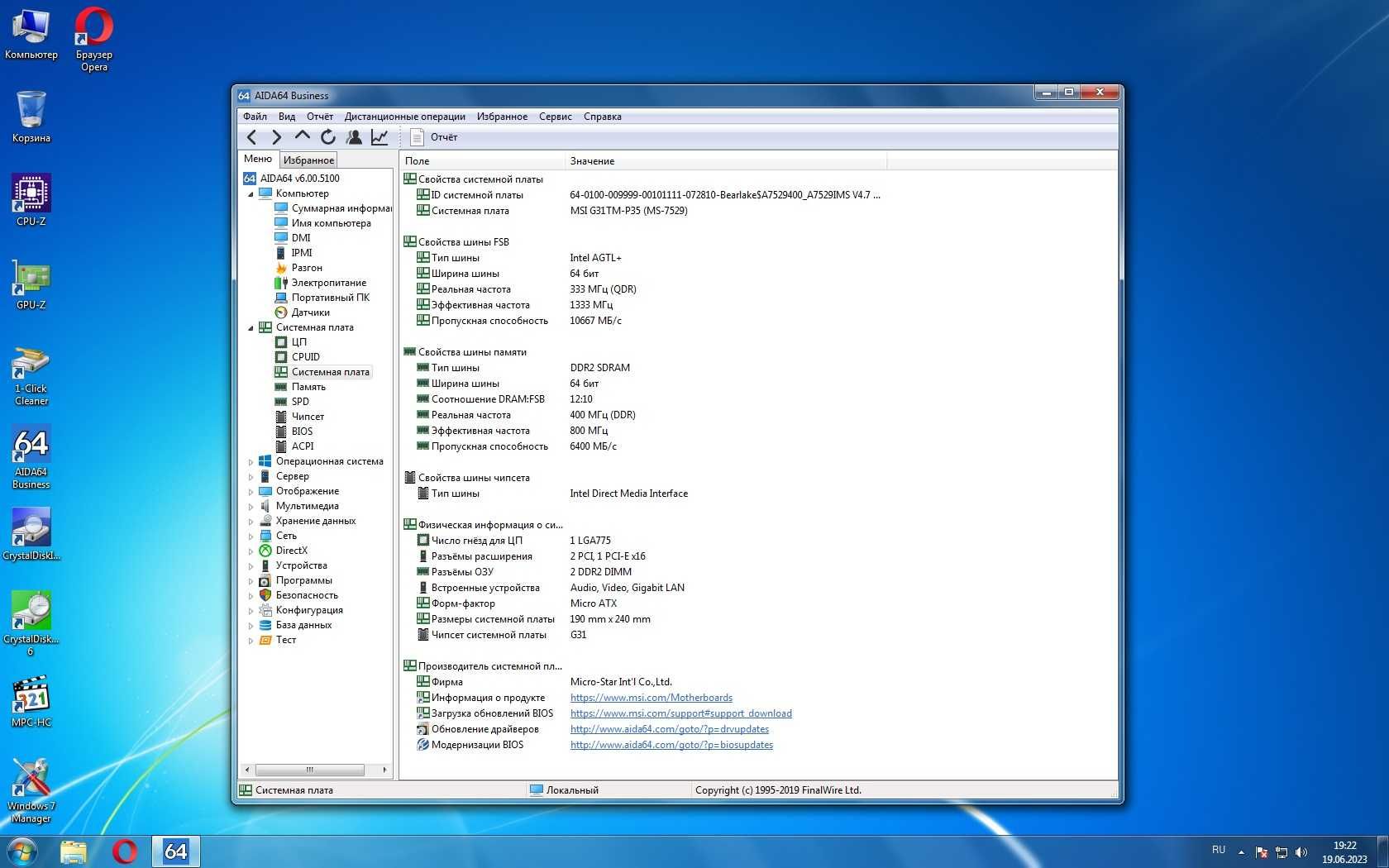Viewport: 1389px width, 868px height.
Task: Open the biosupdates BIOS upgrade link
Action: [x=671, y=745]
